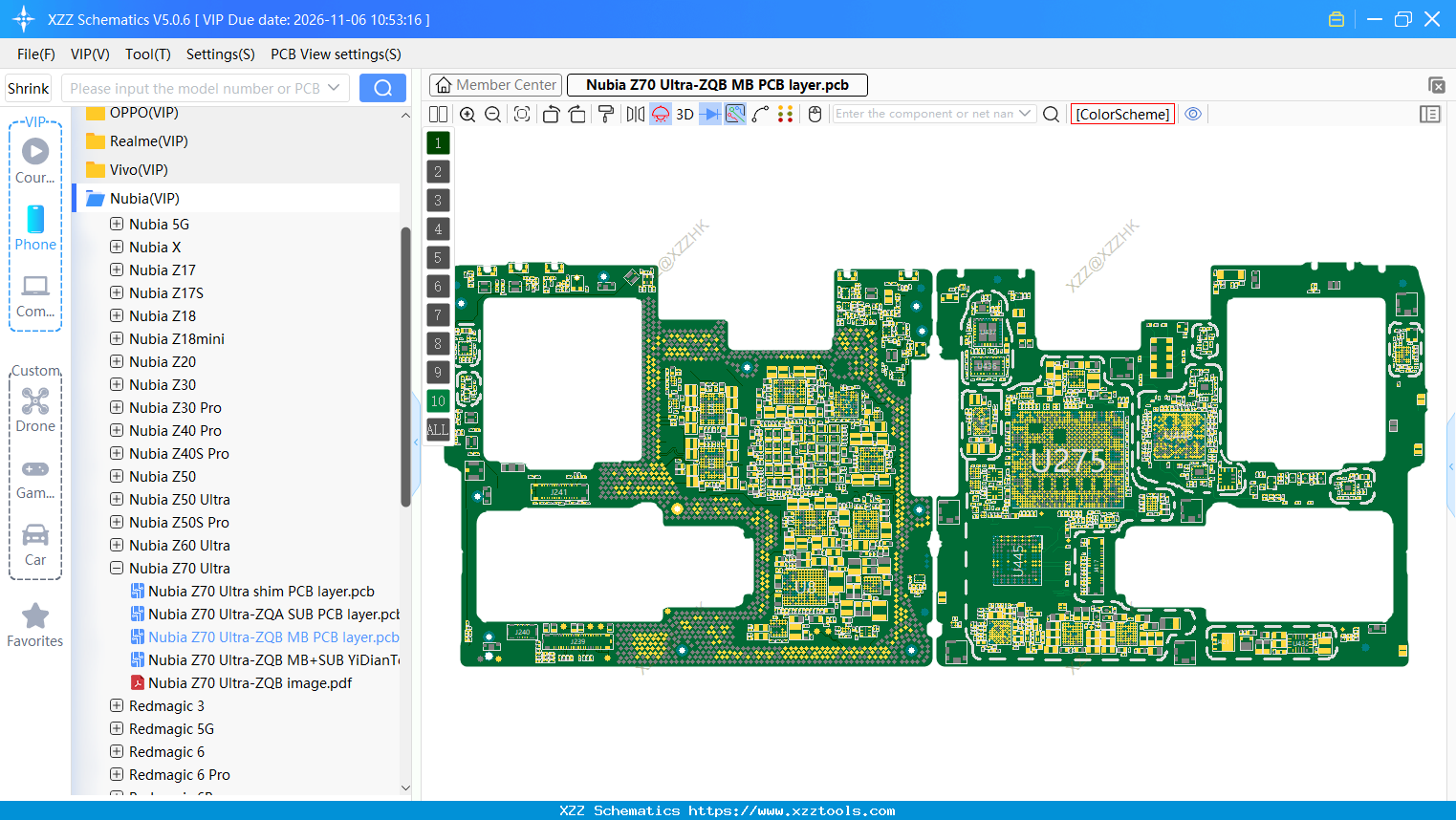
Task: Enable the diode measurement mode
Action: [x=709, y=114]
